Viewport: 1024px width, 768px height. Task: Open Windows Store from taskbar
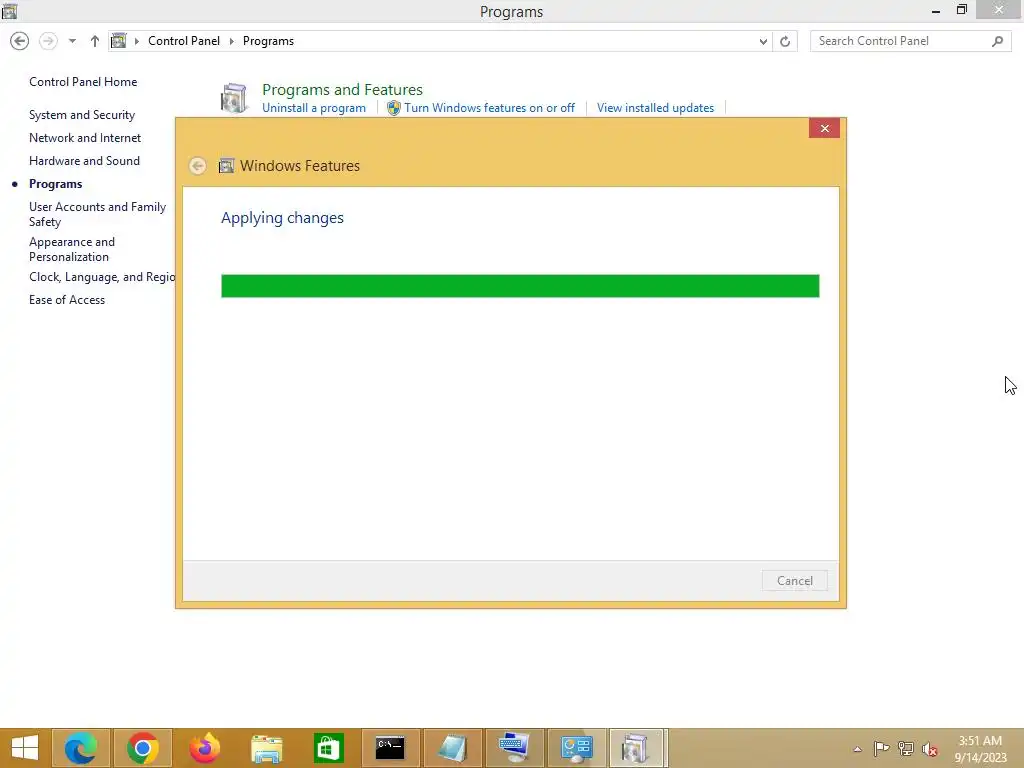point(328,748)
